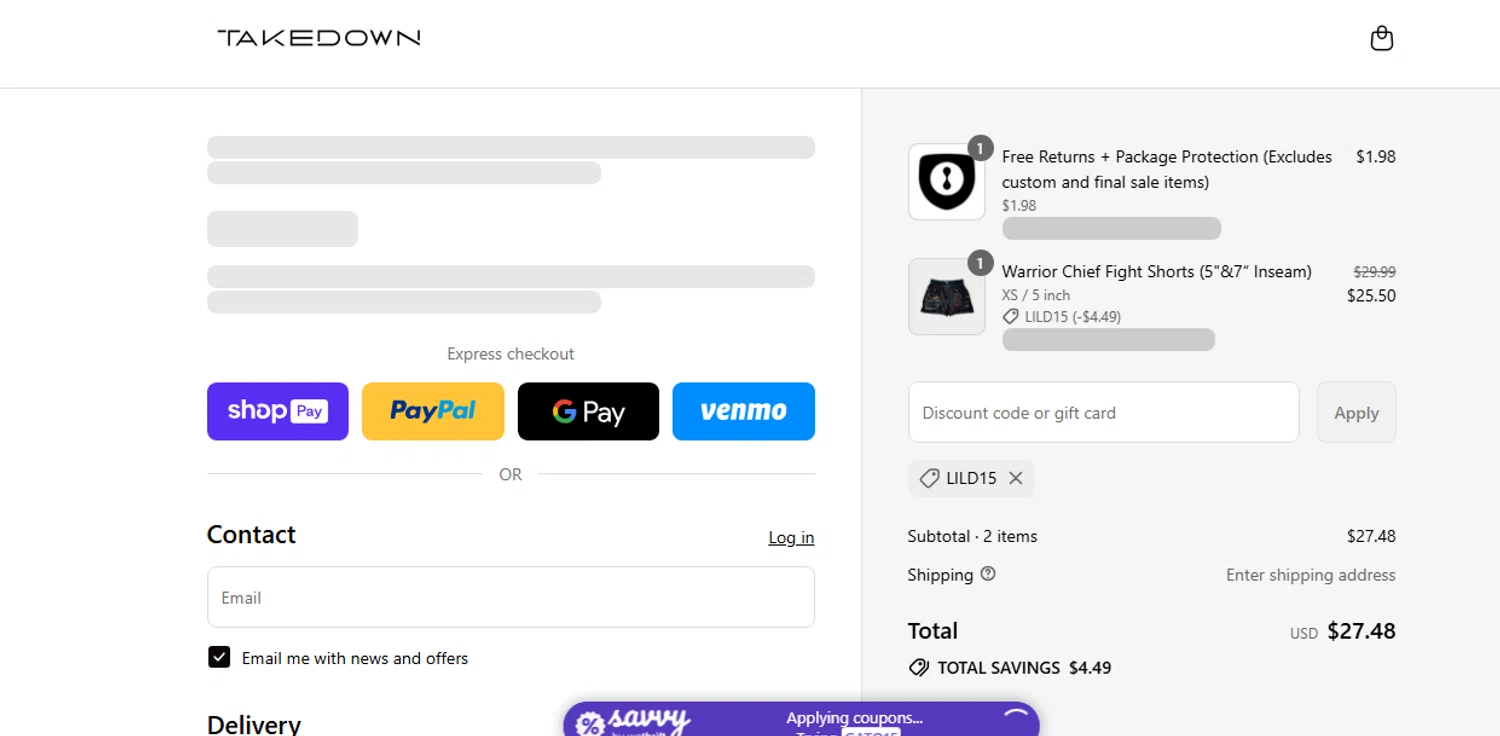Image resolution: width=1500 pixels, height=736 pixels.
Task: Uncheck Email me with news and offers
Action: (x=219, y=657)
